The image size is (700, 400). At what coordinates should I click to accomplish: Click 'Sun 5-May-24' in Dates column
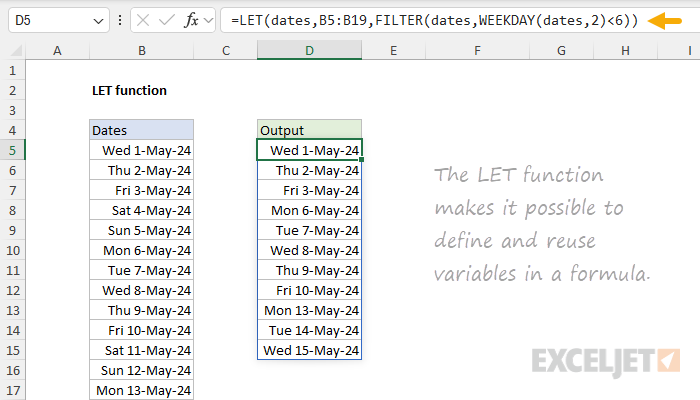pos(142,230)
